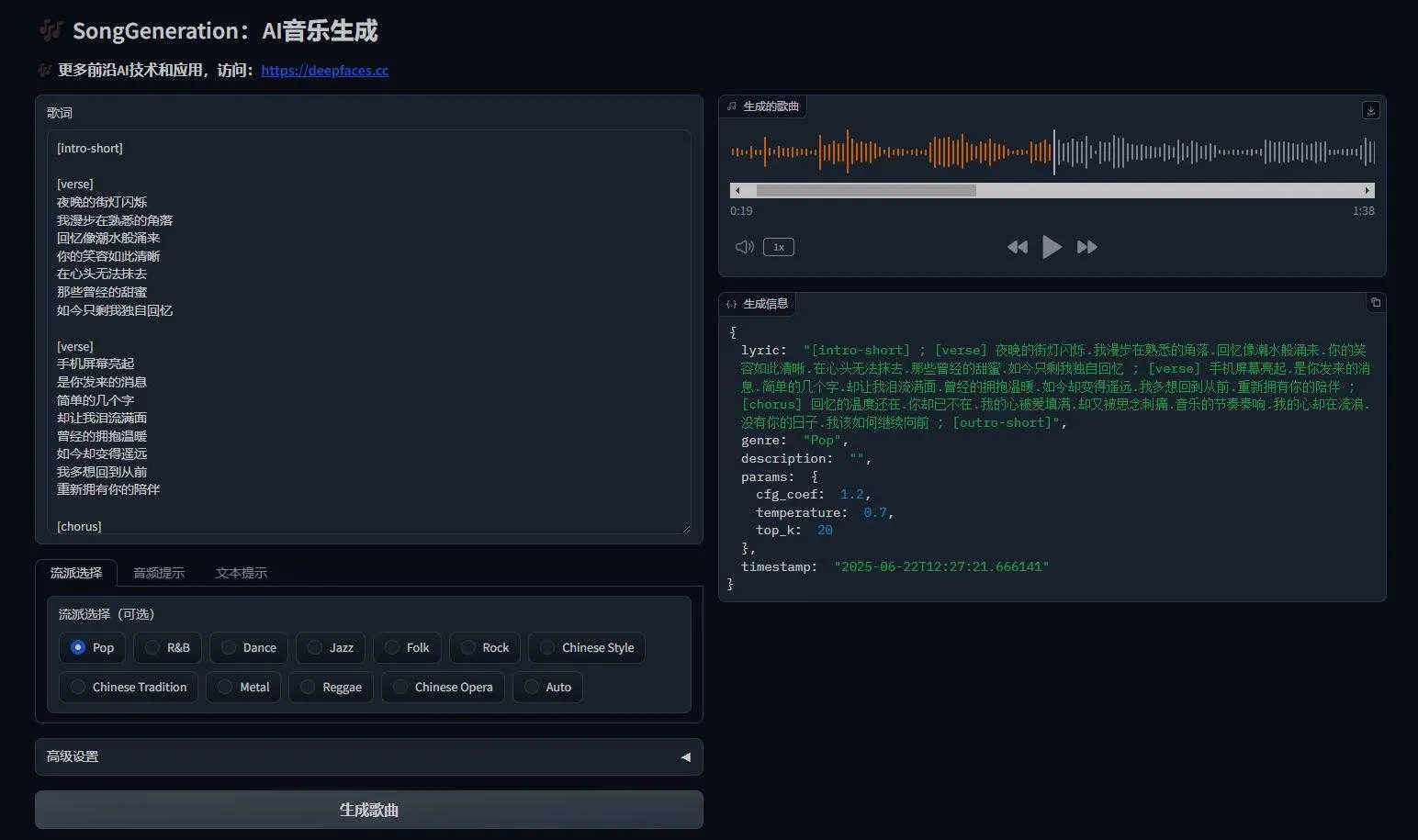The image size is (1418, 840).
Task: Click inside the 歌词 lyrics text box
Action: click(368, 330)
